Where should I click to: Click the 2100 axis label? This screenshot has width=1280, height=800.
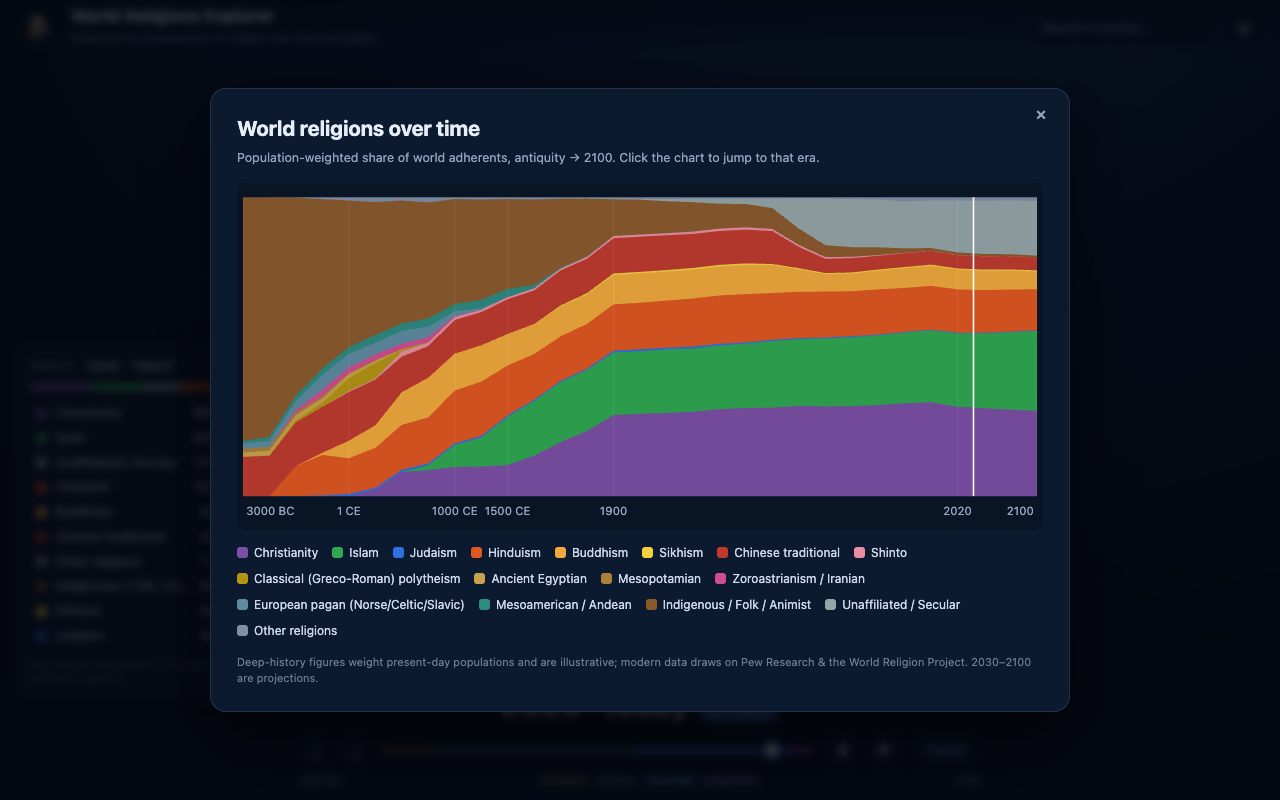(x=1020, y=511)
